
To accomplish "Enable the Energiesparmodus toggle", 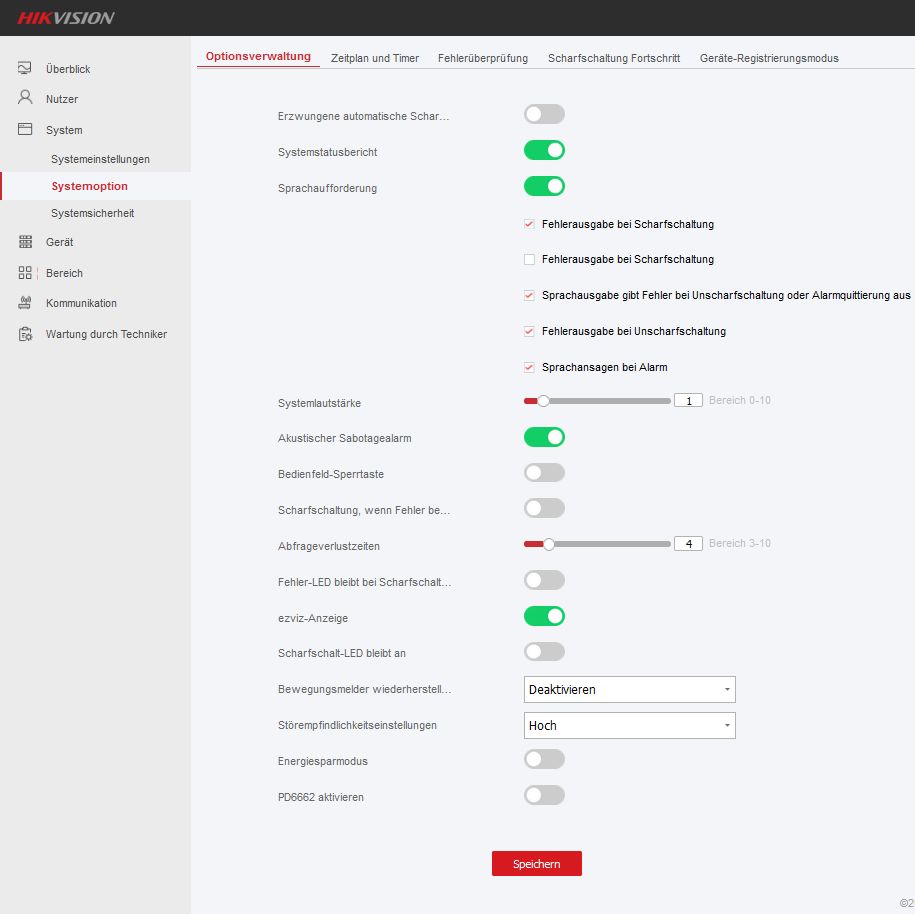I will click(x=544, y=760).
